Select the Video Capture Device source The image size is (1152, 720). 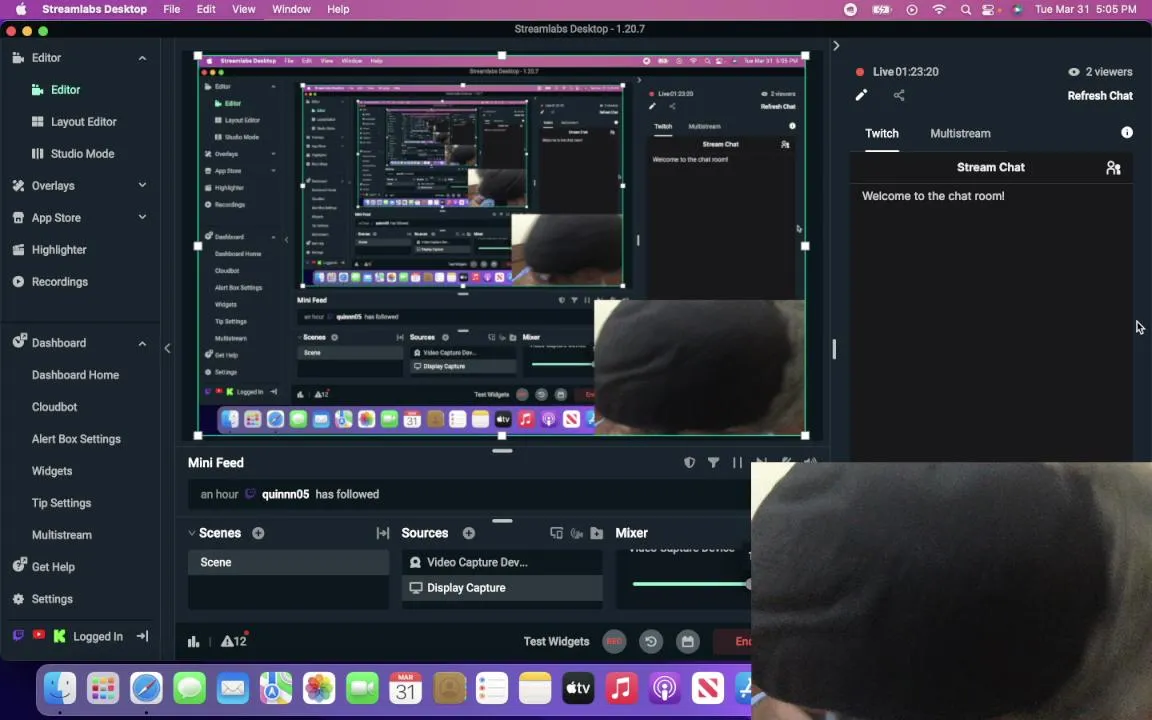coord(502,562)
